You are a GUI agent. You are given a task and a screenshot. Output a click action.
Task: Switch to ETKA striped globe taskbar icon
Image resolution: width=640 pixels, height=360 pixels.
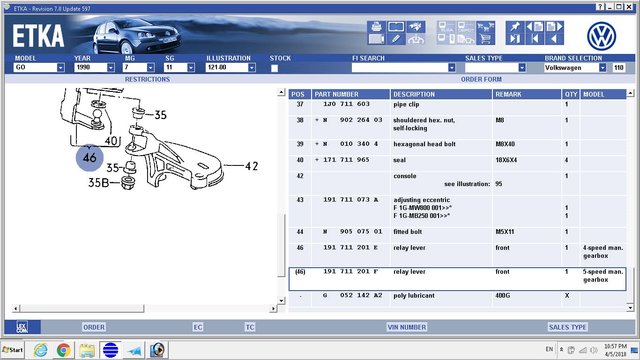click(110, 350)
